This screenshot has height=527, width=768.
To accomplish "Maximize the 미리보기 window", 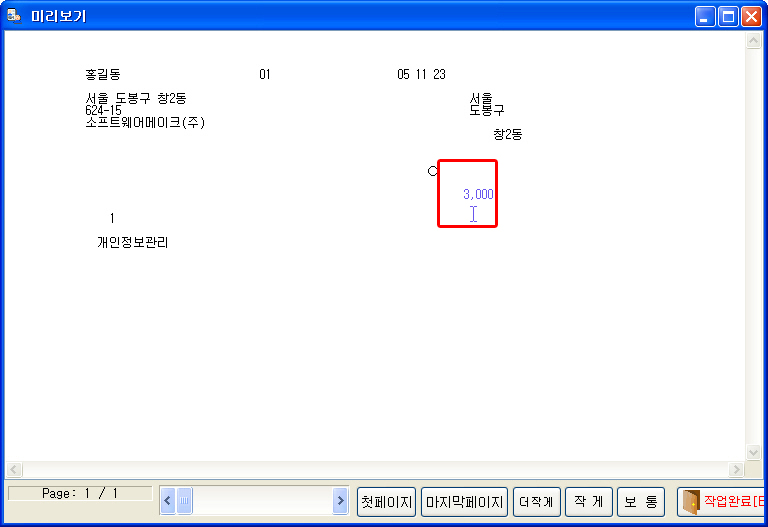I will (728, 17).
